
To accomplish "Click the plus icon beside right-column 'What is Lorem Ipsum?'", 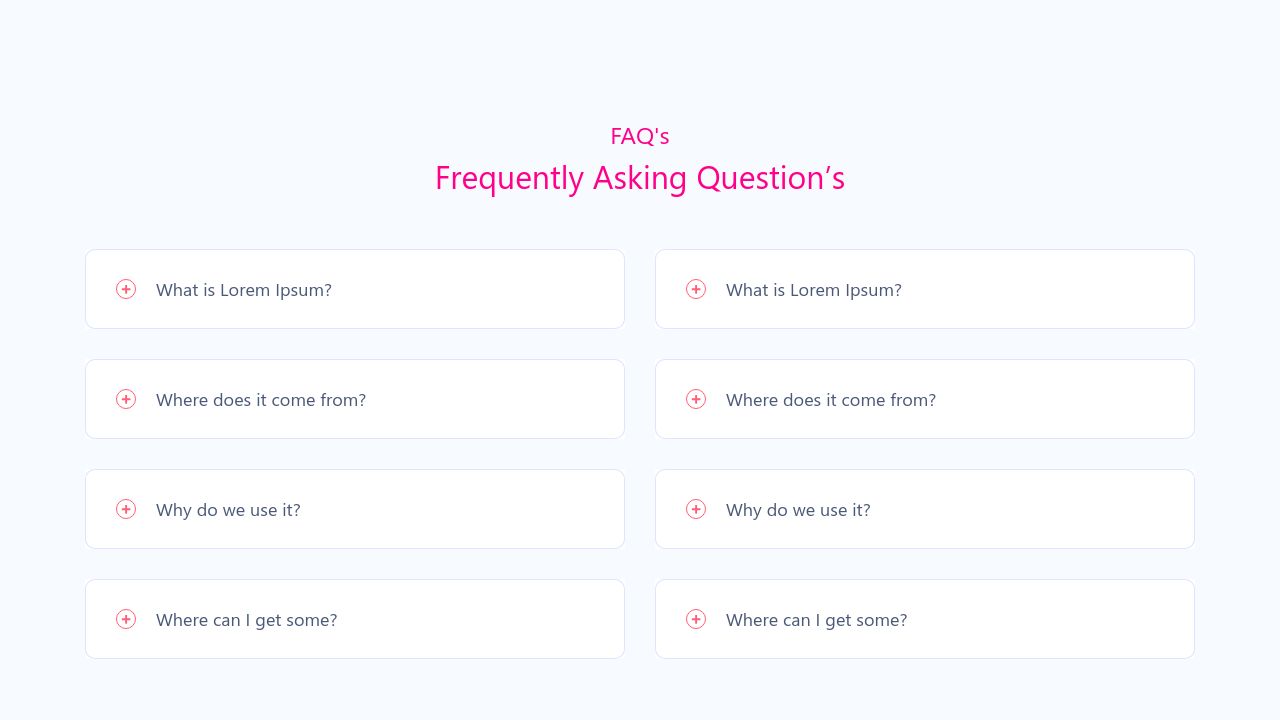I will 696,289.
